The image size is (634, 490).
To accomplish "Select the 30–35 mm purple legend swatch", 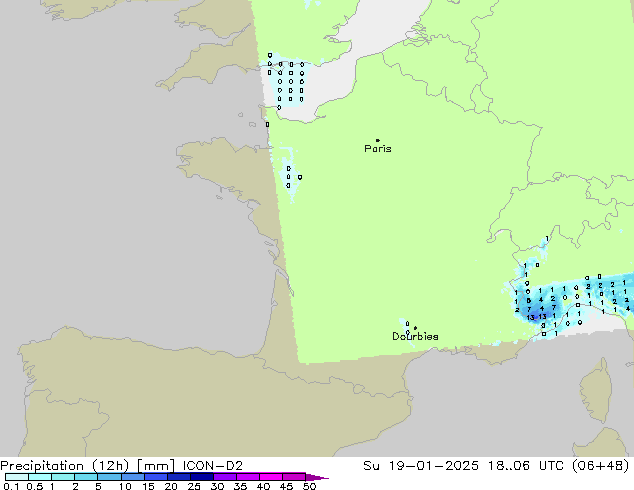I will pyautogui.click(x=224, y=477).
